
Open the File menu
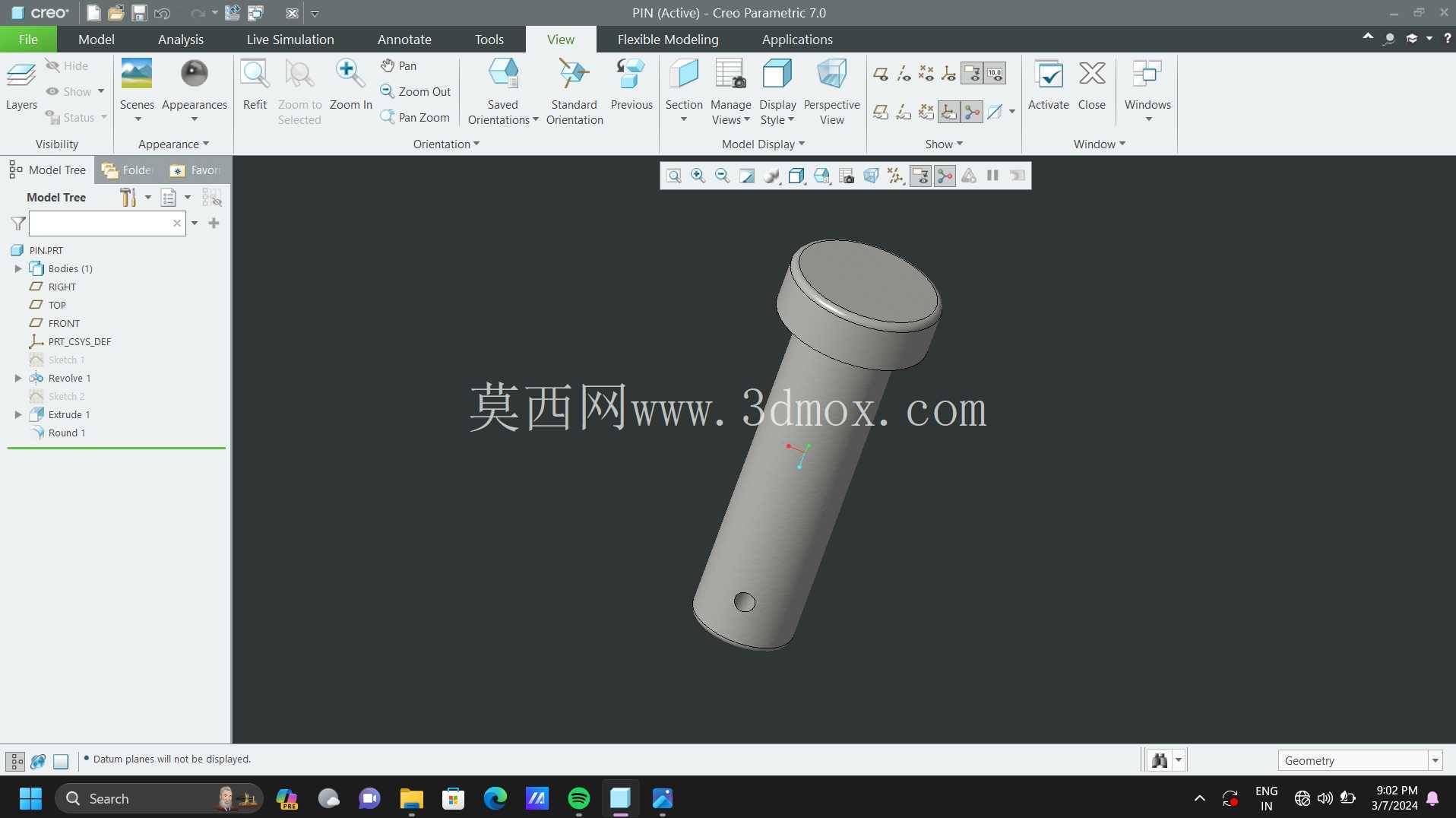pos(28,40)
